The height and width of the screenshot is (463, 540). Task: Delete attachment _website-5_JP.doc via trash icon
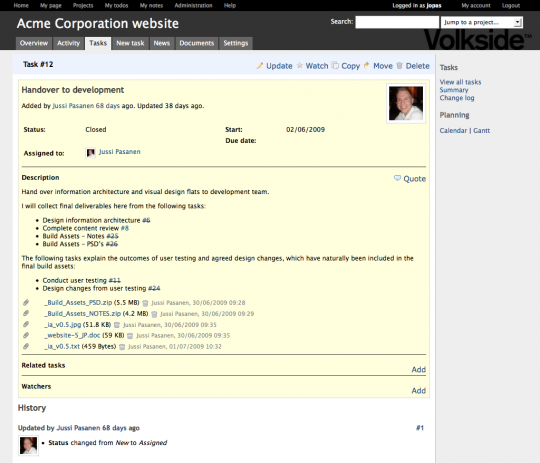coord(130,336)
